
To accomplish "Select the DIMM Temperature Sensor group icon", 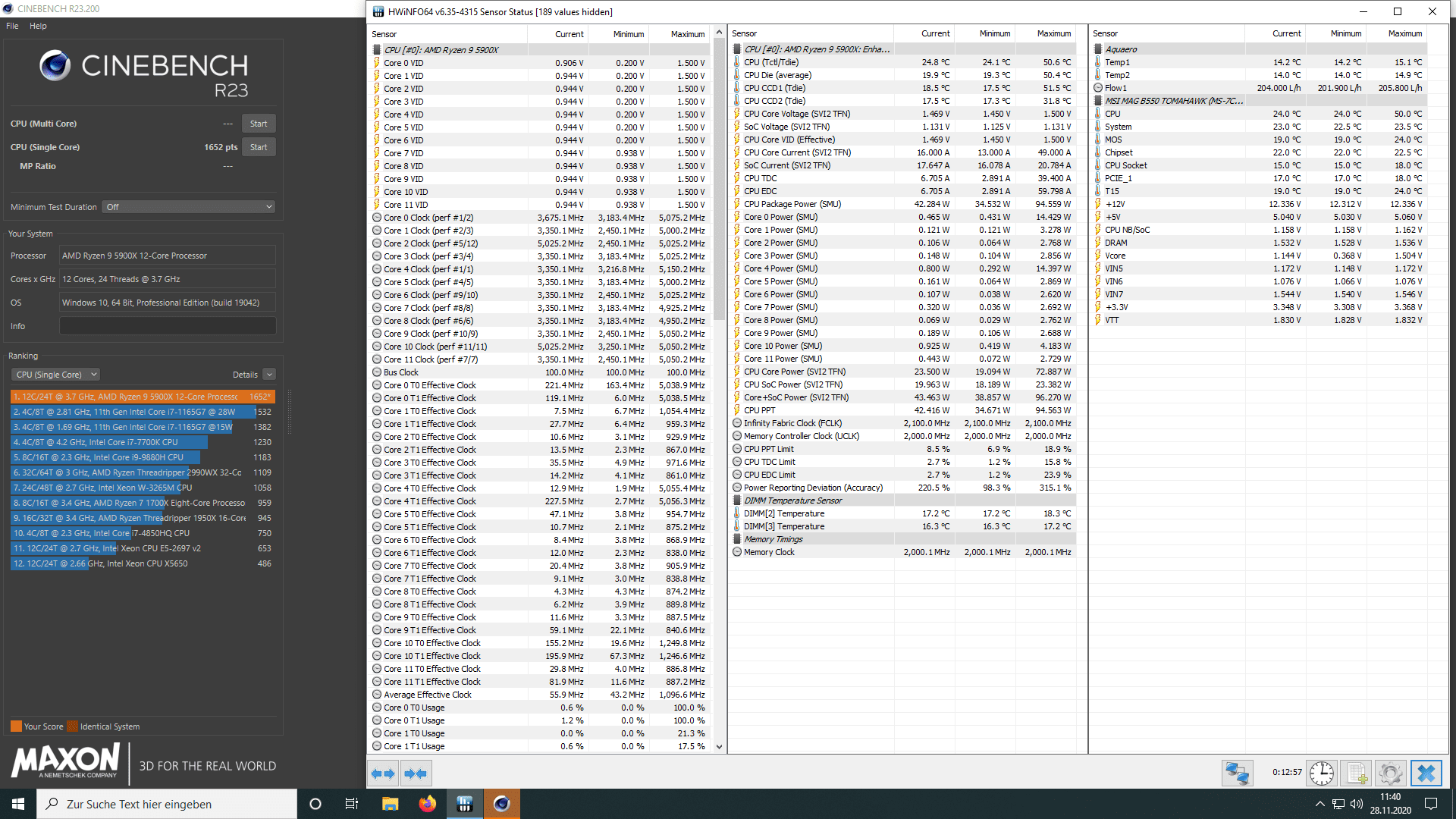I will point(737,500).
